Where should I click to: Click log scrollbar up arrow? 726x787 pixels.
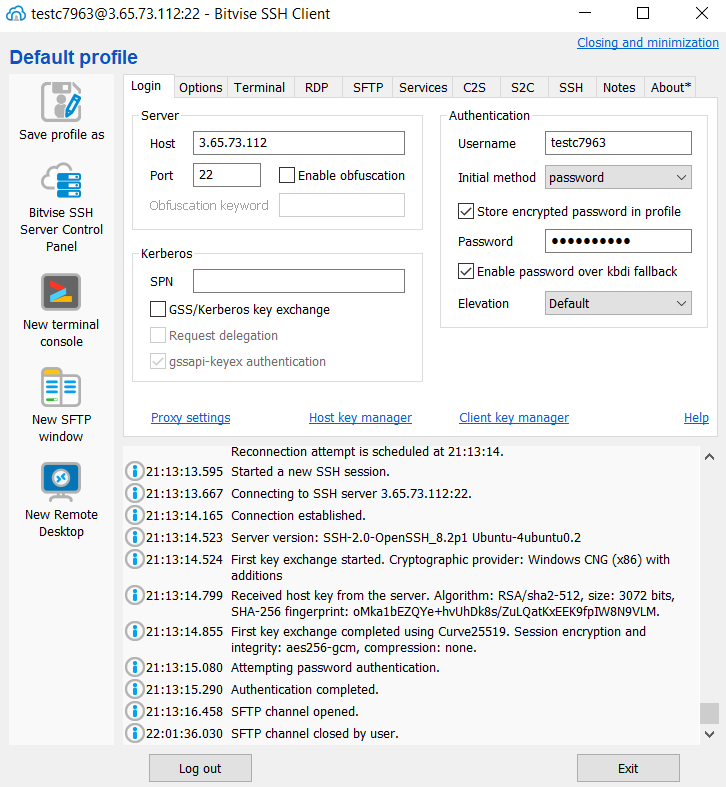click(x=709, y=456)
